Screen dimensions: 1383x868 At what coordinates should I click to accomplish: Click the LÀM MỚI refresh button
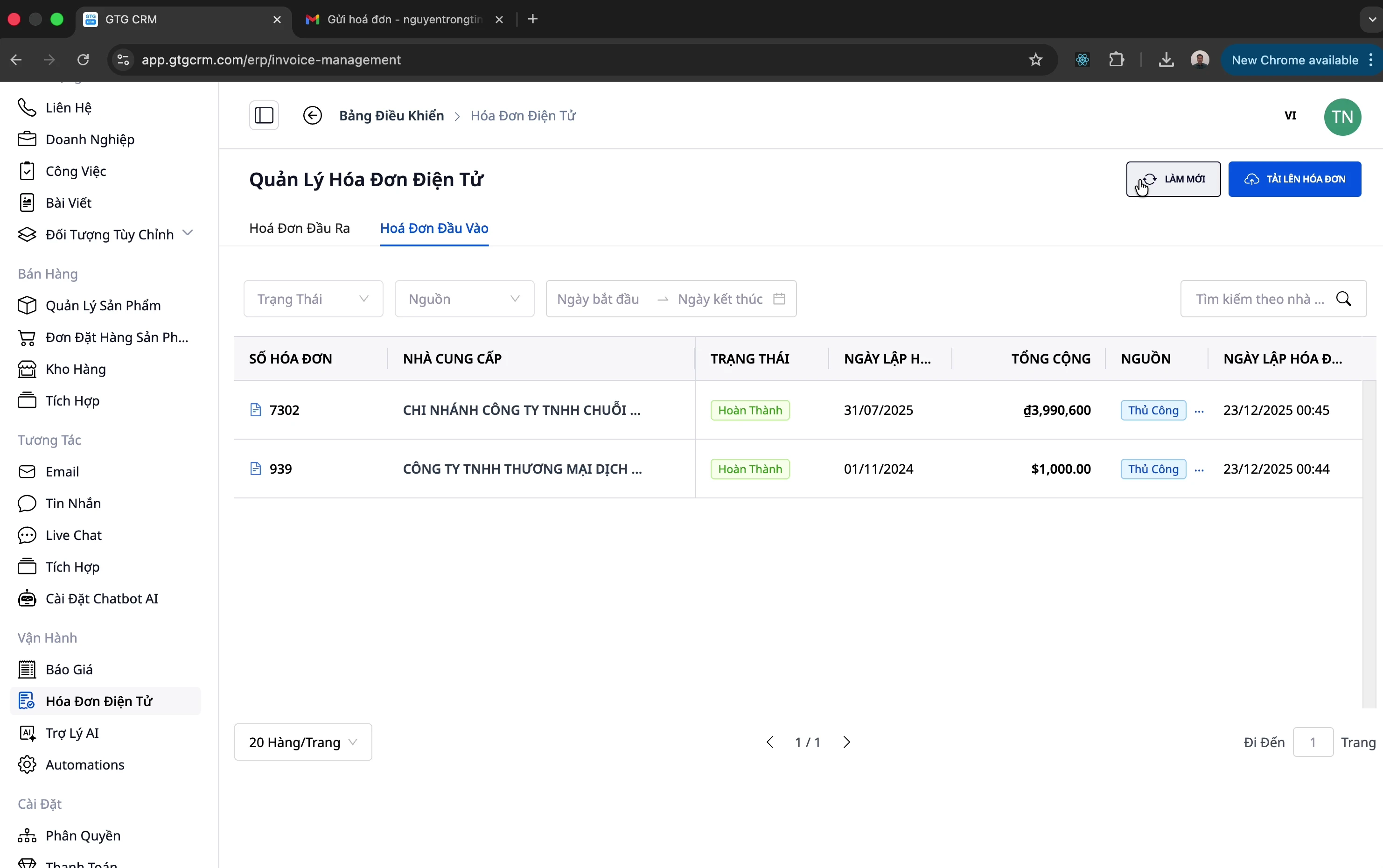1173,179
